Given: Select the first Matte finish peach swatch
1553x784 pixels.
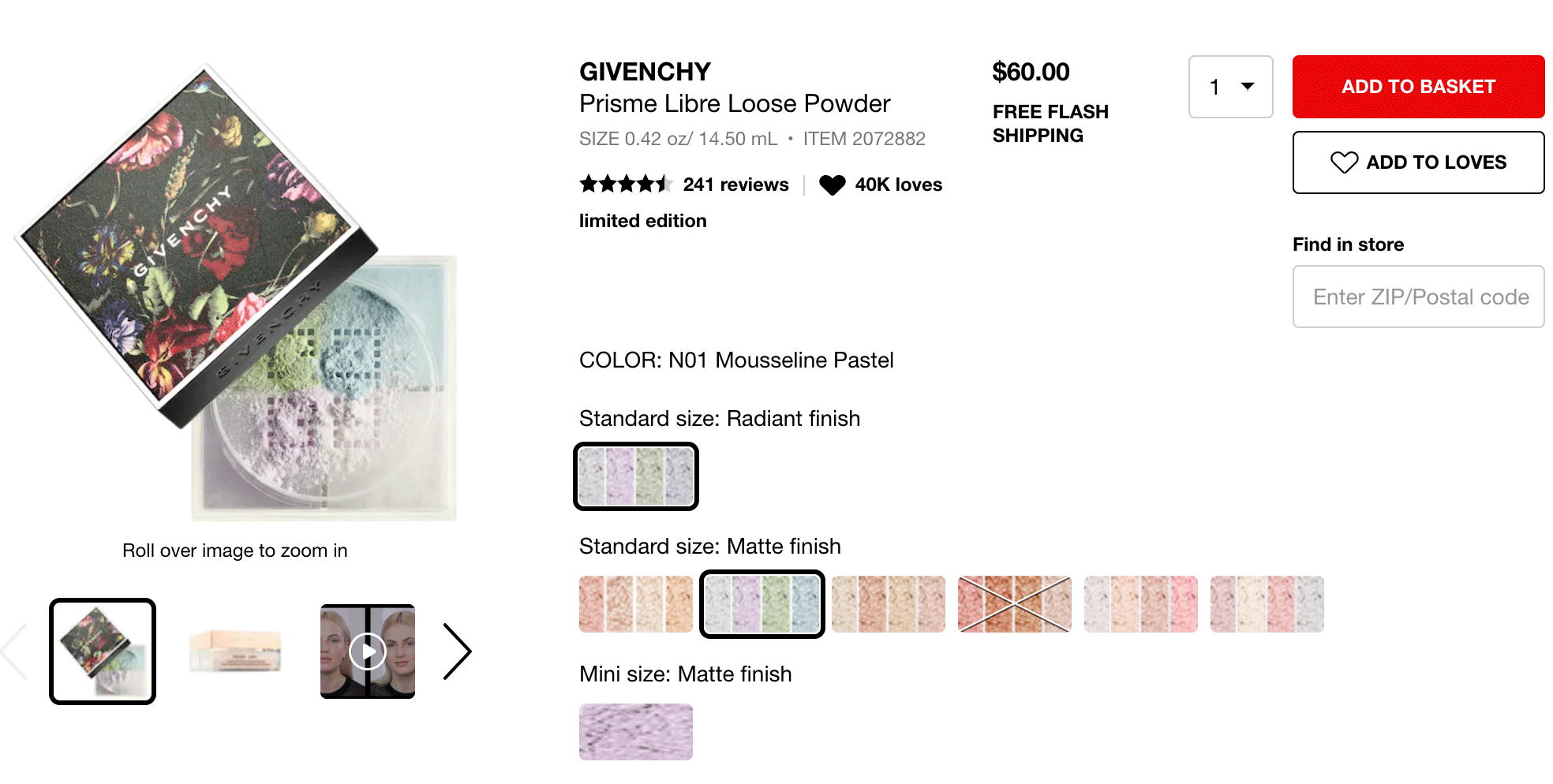Looking at the screenshot, I should click(x=636, y=604).
